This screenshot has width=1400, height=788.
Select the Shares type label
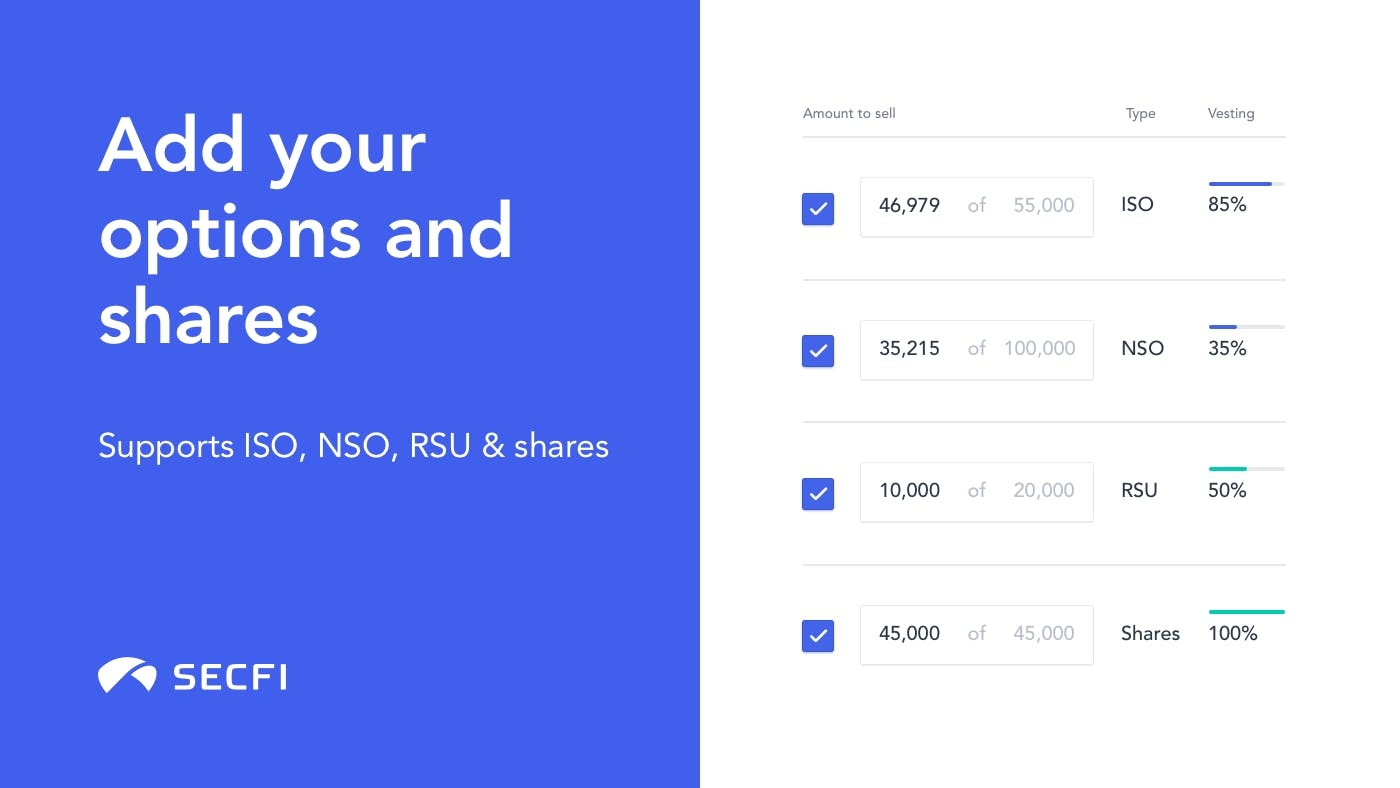[x=1150, y=634]
